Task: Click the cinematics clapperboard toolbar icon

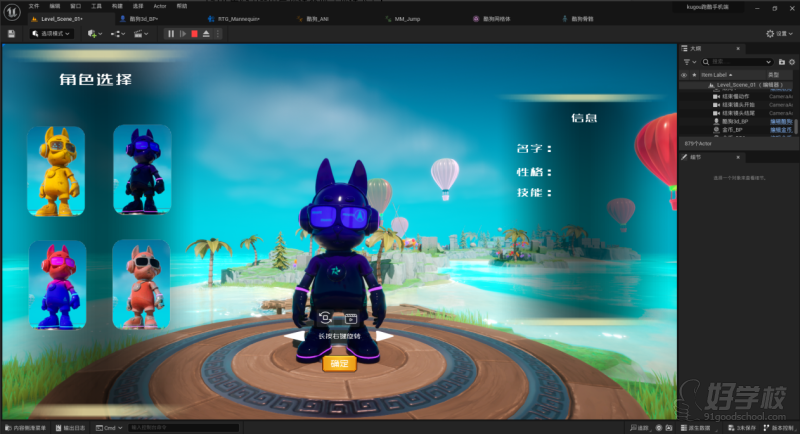Action: 141,33
